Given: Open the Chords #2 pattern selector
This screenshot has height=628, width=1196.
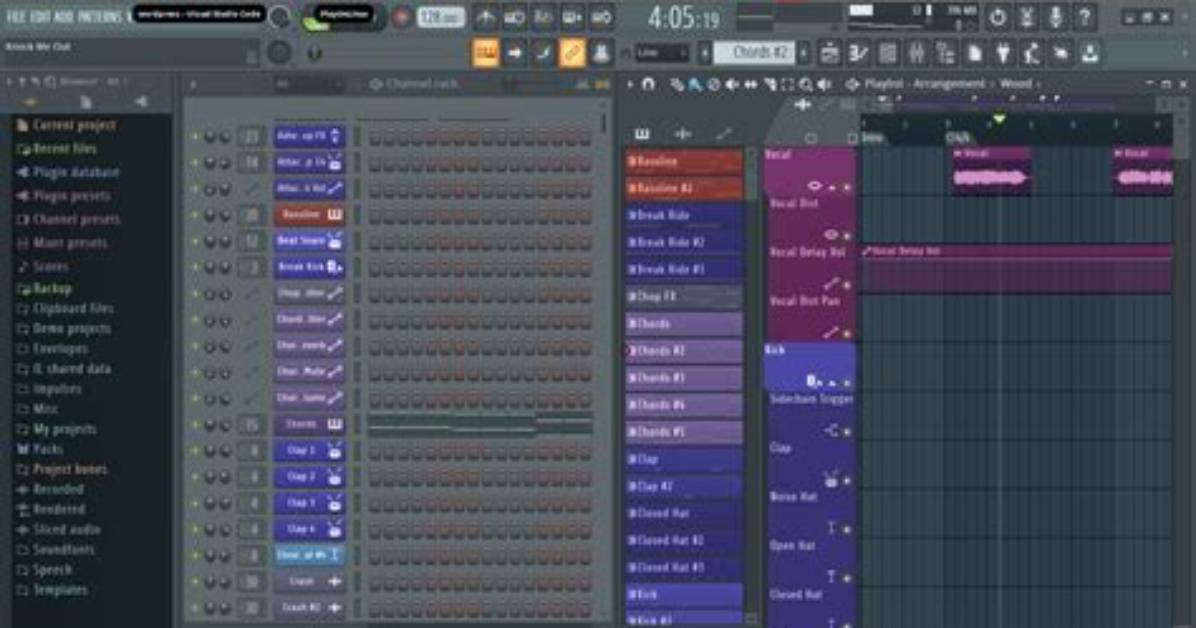Looking at the screenshot, I should (754, 53).
